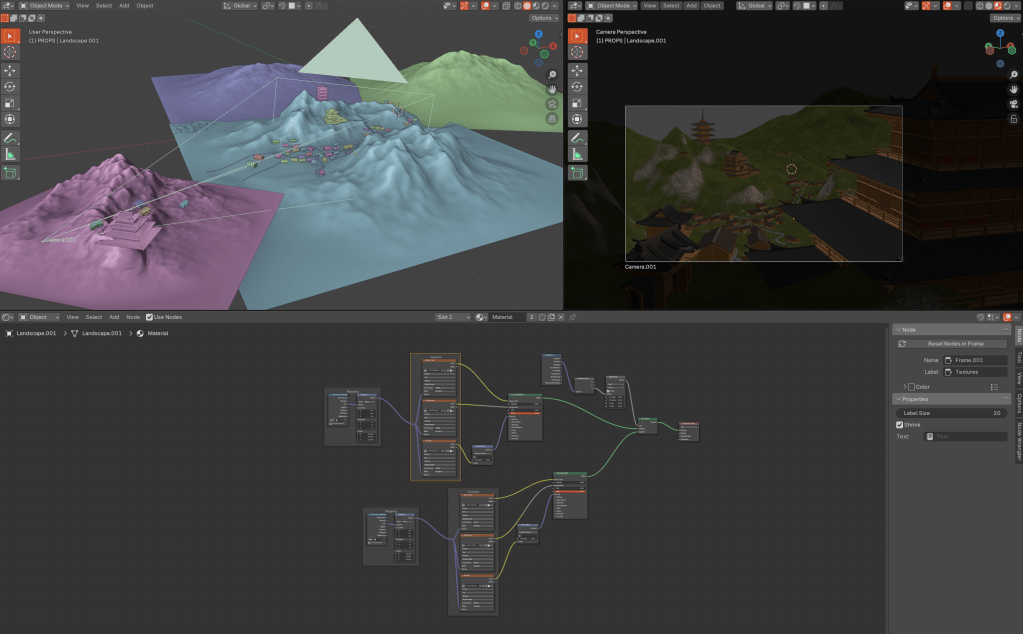
Task: Click the Label Size value field
Action: click(951, 412)
